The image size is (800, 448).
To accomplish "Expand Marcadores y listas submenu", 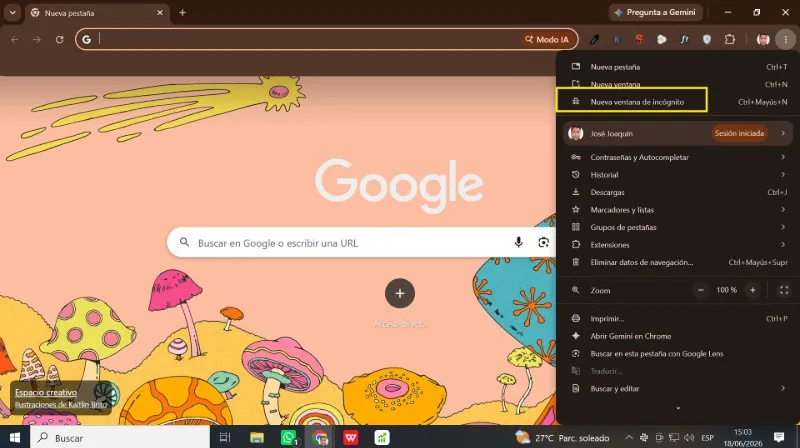I will click(x=677, y=210).
